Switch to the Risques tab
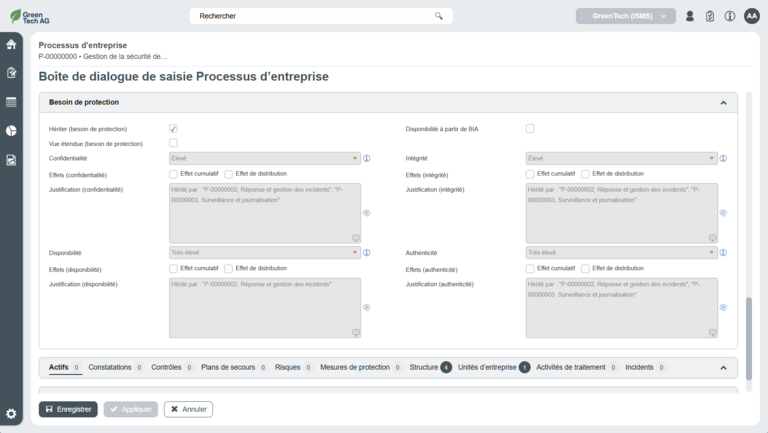The image size is (768, 433). pyautogui.click(x=287, y=368)
